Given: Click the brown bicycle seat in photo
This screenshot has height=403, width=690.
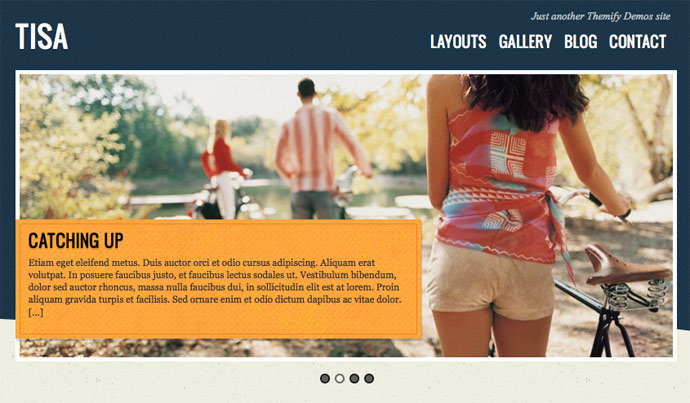Looking at the screenshot, I should (626, 265).
